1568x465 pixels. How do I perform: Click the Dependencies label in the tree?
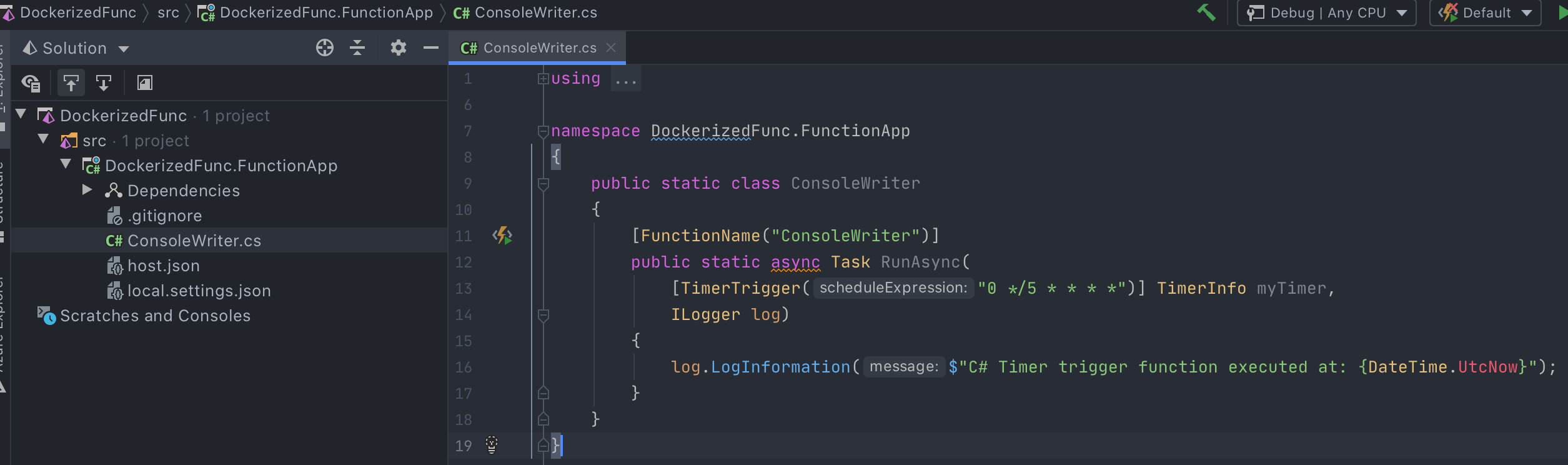184,191
